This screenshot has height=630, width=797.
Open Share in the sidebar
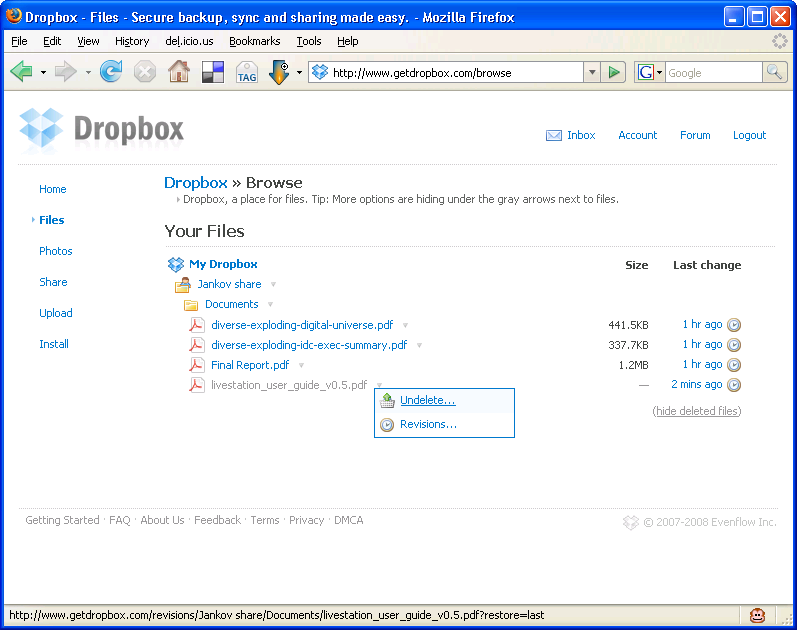[x=53, y=282]
